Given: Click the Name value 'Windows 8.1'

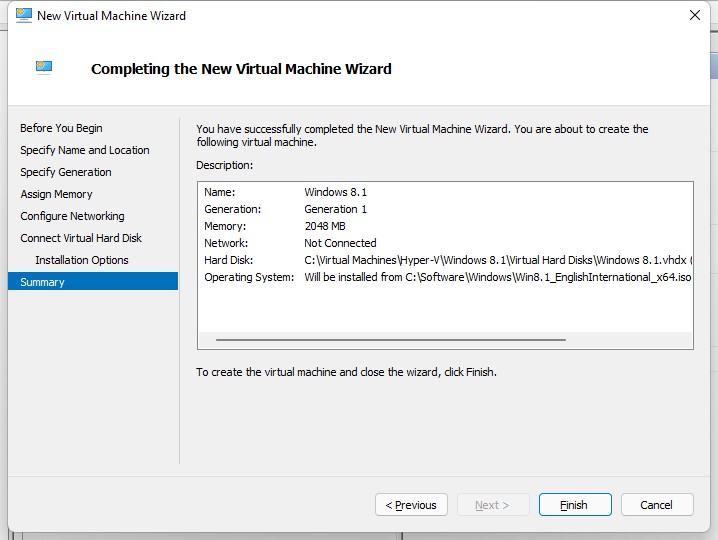Looking at the screenshot, I should point(336,192).
